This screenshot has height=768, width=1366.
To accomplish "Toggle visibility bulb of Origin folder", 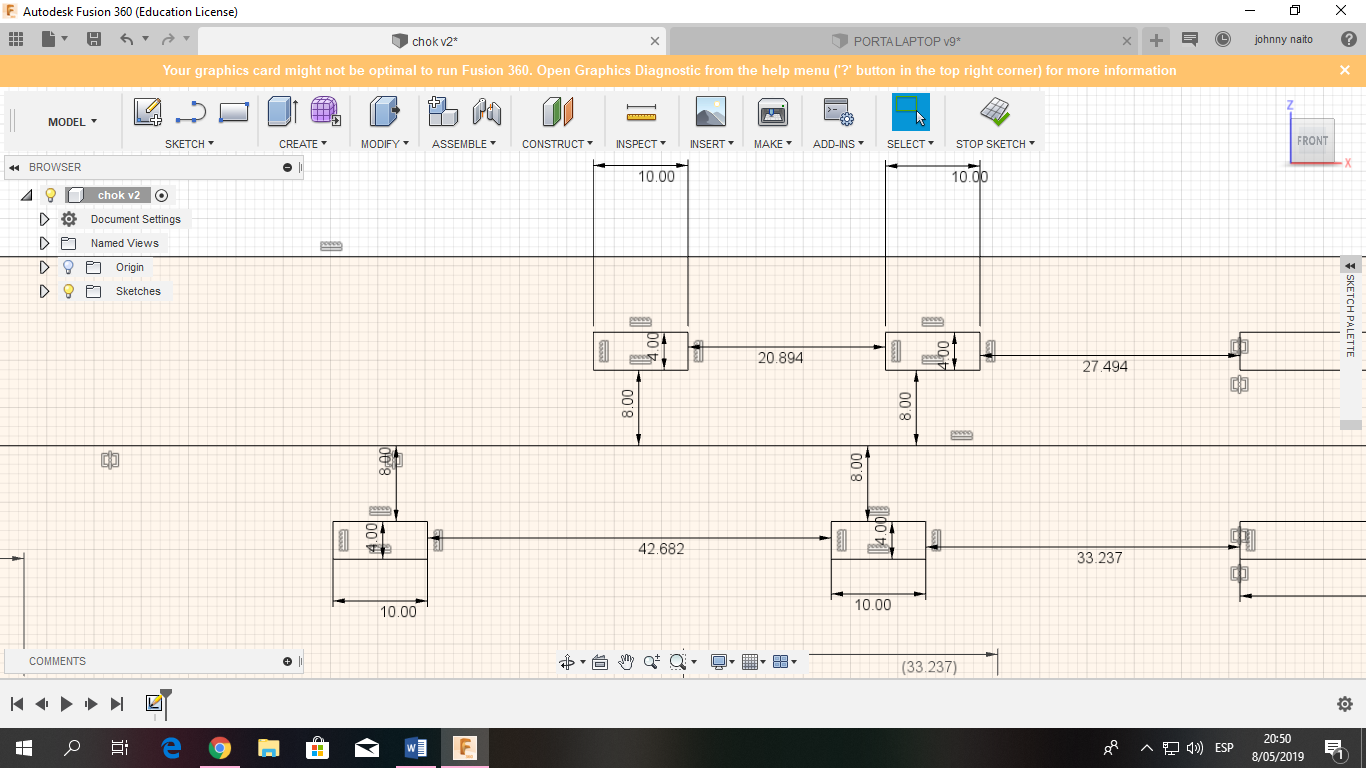I will [x=68, y=267].
